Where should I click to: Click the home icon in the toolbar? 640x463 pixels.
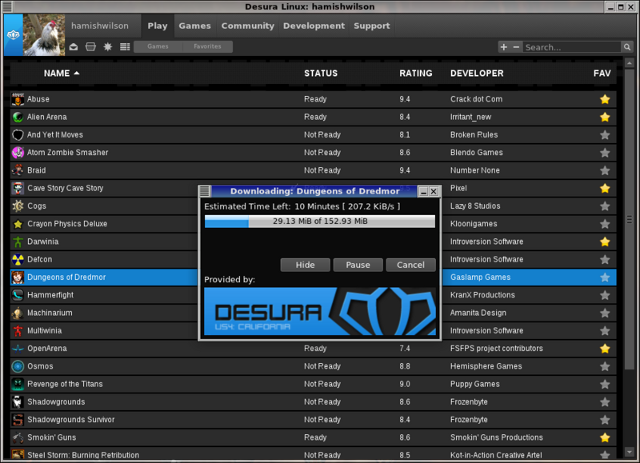73,47
